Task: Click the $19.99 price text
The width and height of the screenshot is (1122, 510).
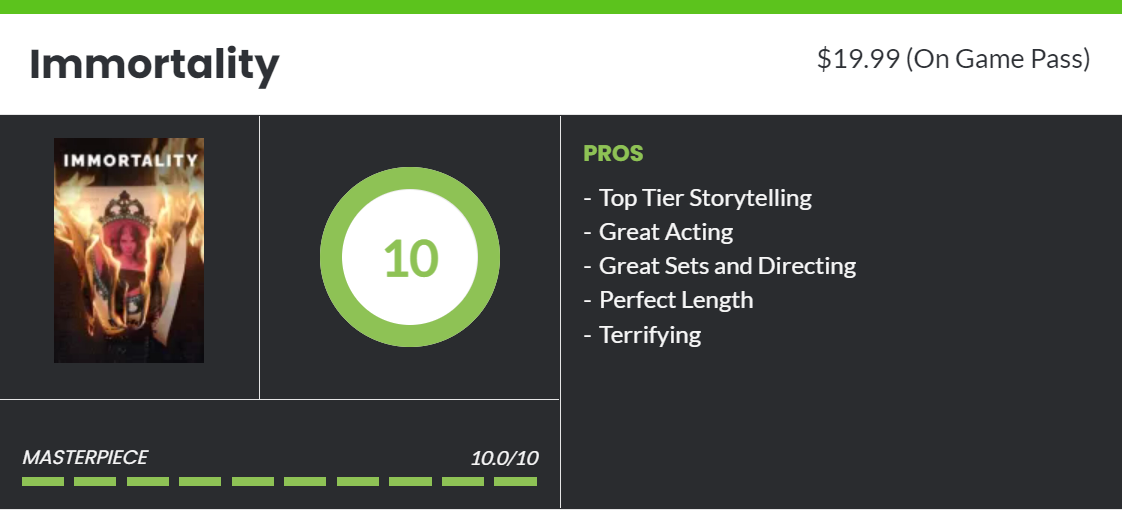Action: point(858,59)
